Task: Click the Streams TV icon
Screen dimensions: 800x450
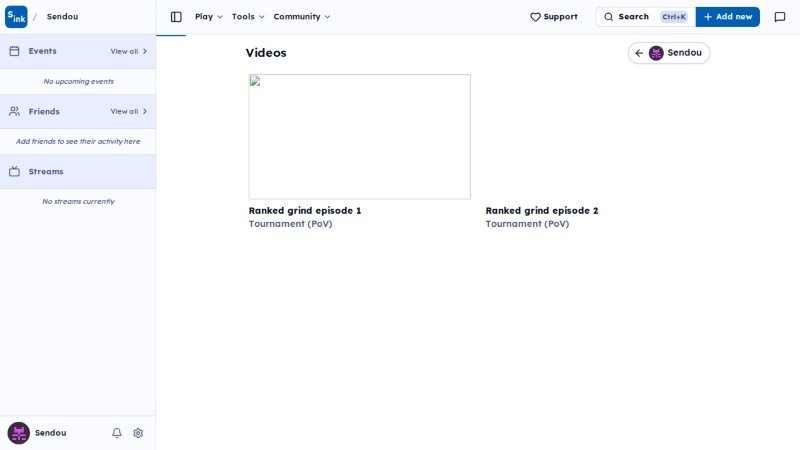Action: (x=14, y=171)
